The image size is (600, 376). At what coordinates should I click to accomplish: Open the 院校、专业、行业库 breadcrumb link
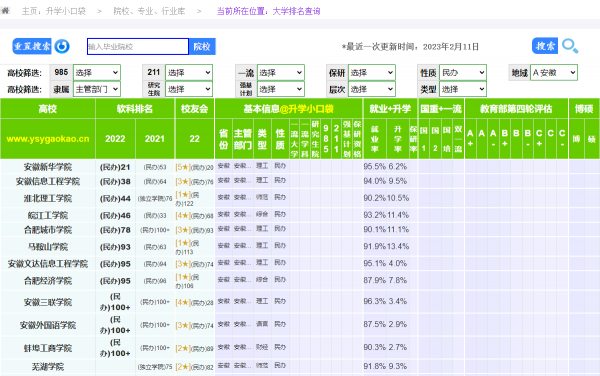(x=149, y=11)
